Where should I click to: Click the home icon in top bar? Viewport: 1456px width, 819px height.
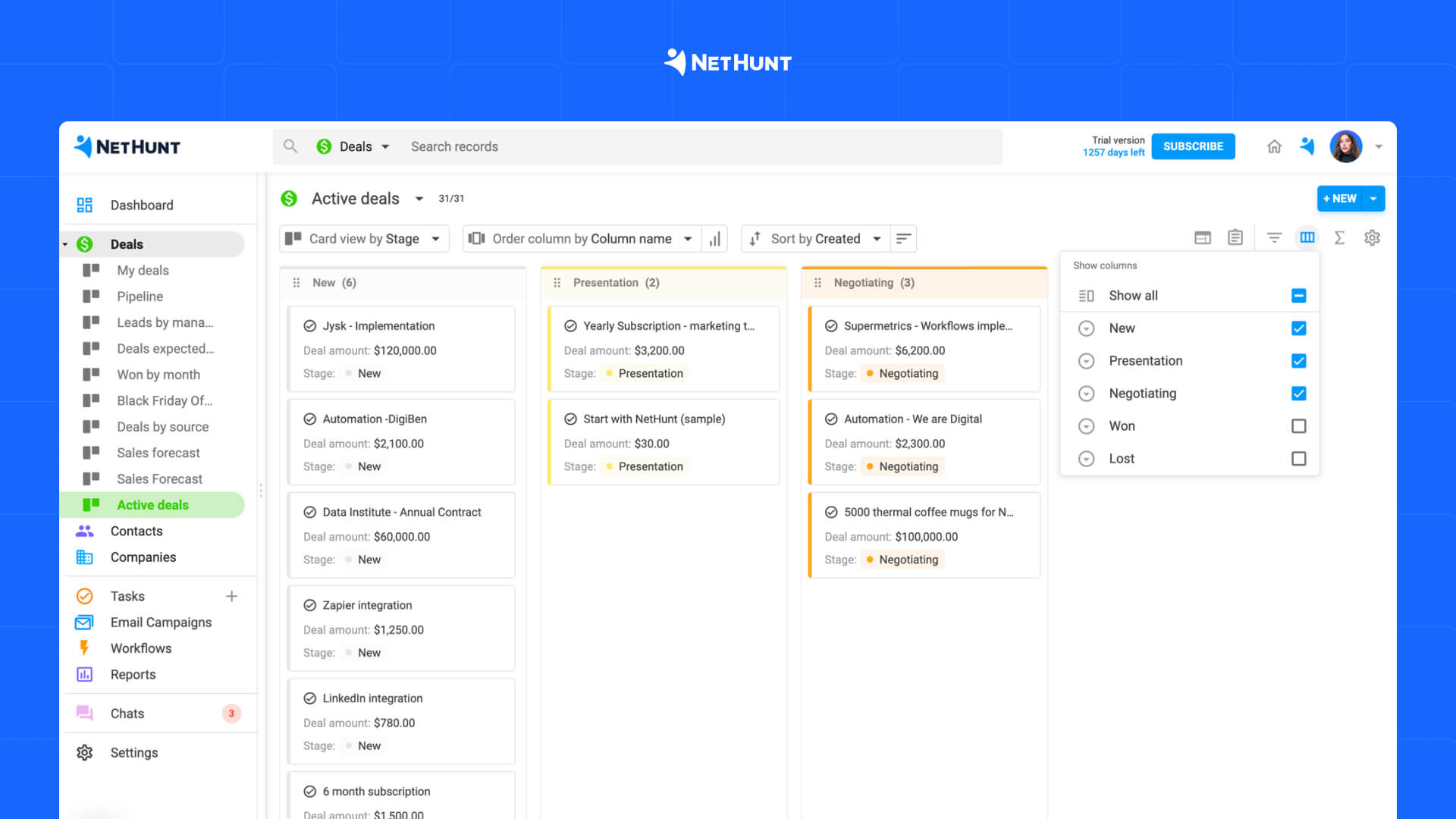(1274, 146)
